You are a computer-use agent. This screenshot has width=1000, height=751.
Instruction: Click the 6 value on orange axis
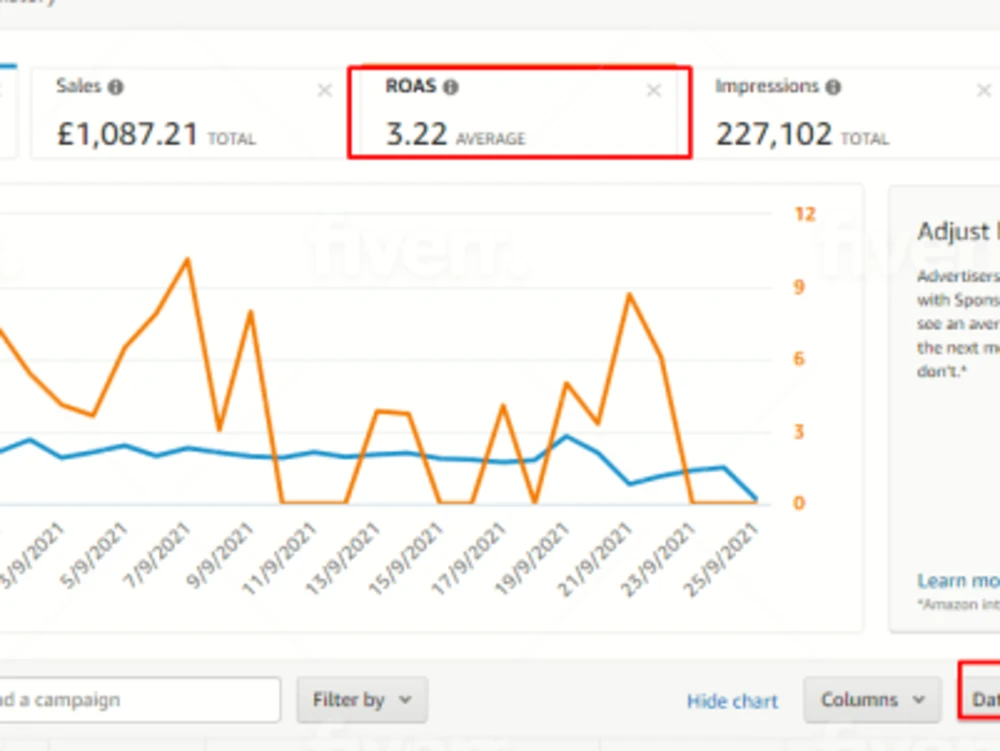[x=799, y=359]
